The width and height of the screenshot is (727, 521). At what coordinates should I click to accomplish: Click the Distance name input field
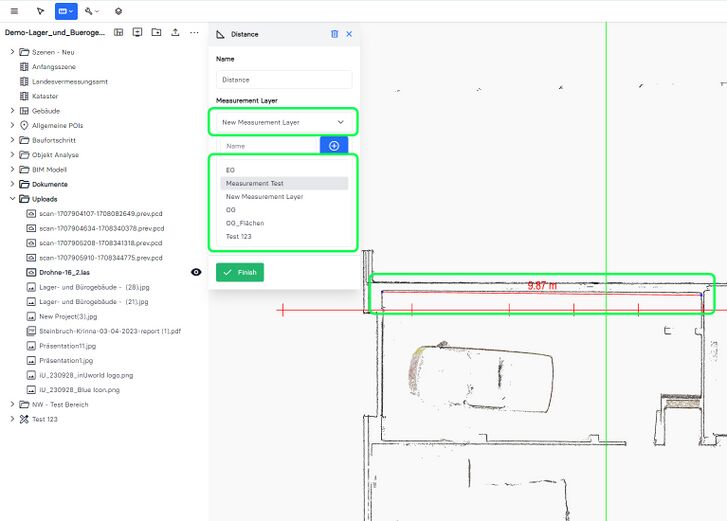point(284,80)
